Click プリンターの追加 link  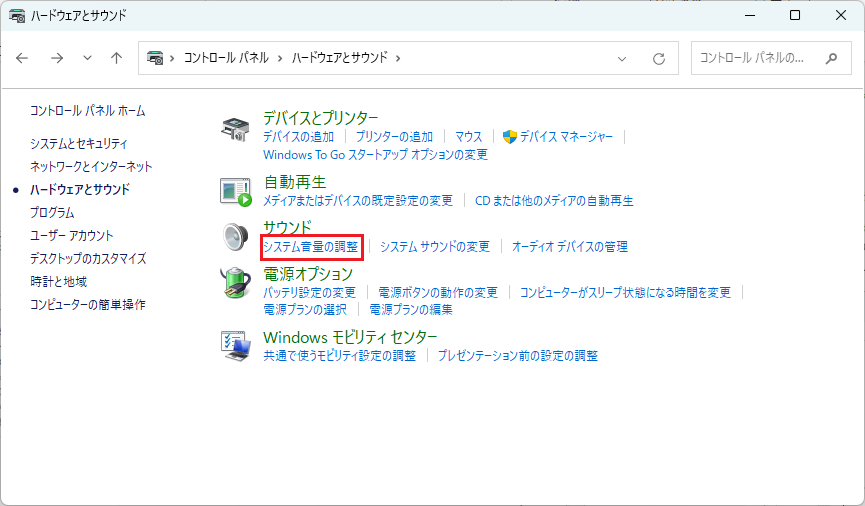394,137
